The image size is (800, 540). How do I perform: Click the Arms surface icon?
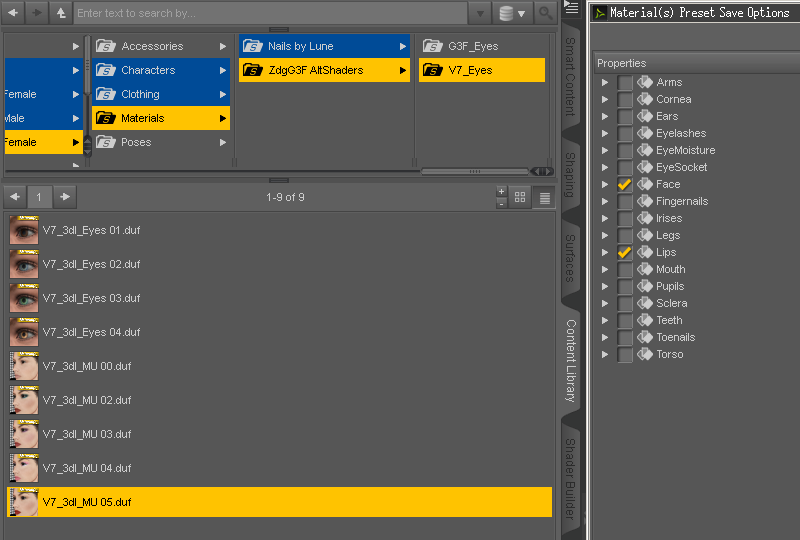(x=645, y=82)
